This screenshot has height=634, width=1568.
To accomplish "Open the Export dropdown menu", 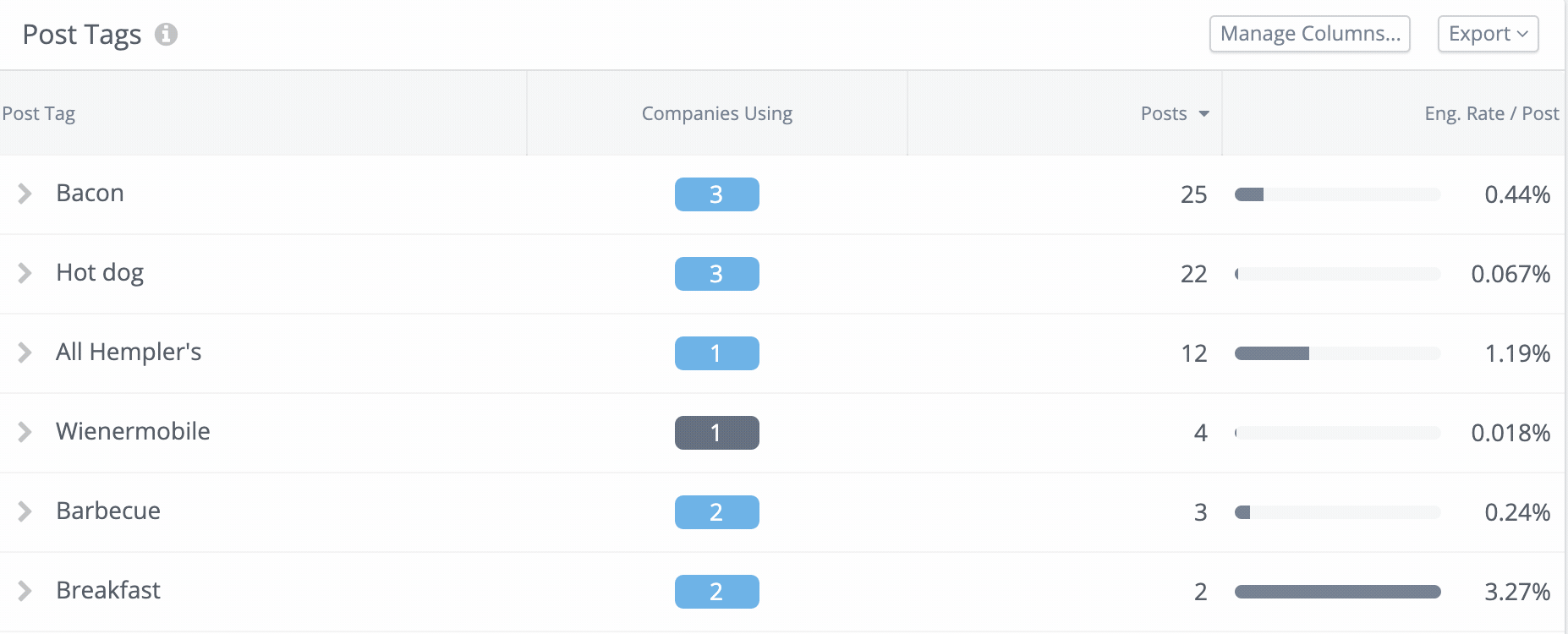I will tap(1488, 34).
